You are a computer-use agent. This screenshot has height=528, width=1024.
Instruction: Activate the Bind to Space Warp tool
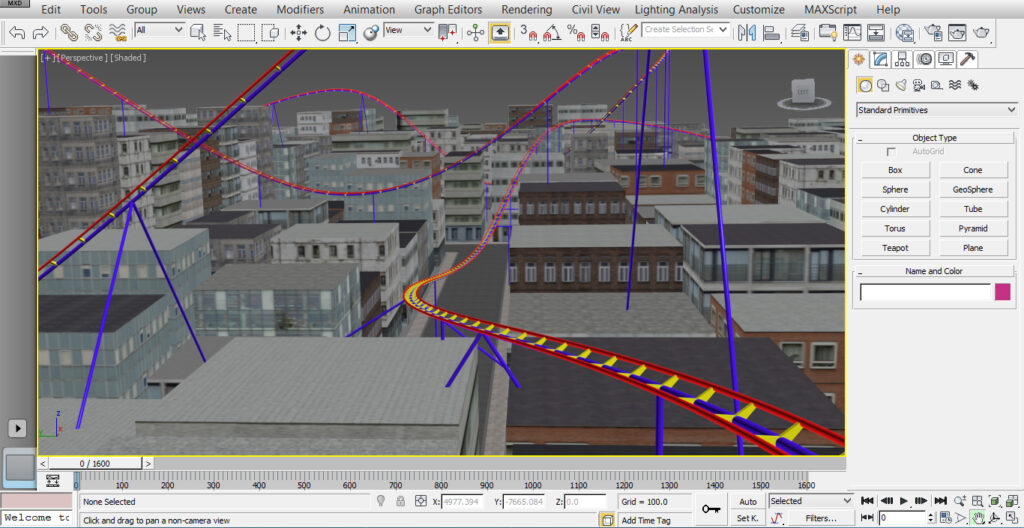tap(118, 31)
